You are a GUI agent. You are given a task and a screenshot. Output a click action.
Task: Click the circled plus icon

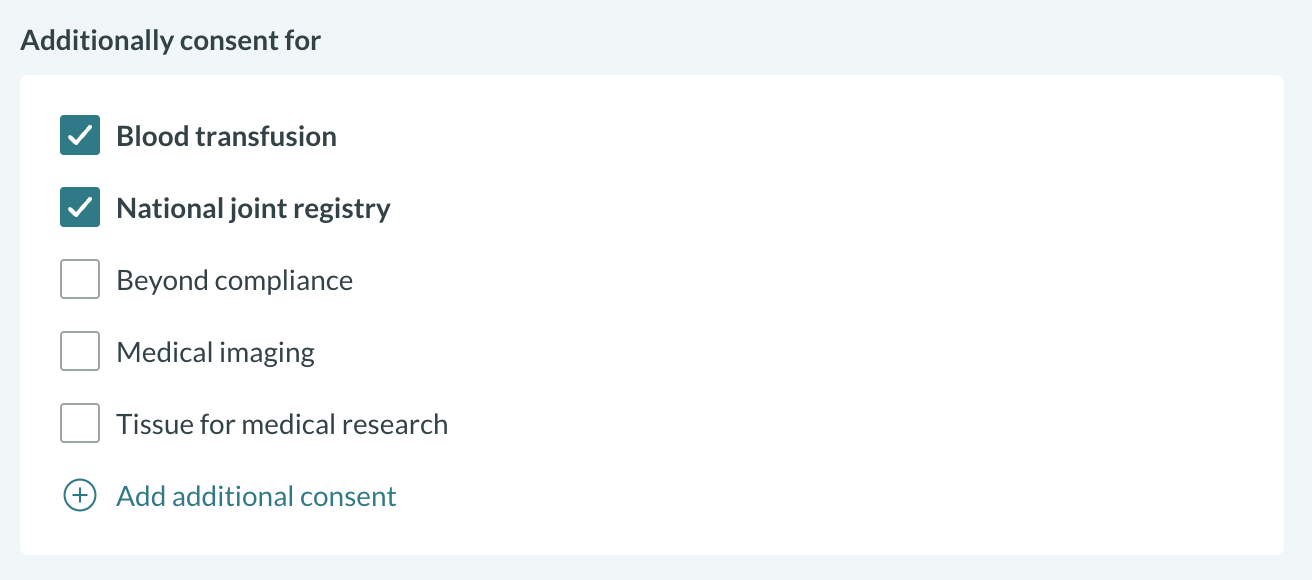tap(80, 496)
